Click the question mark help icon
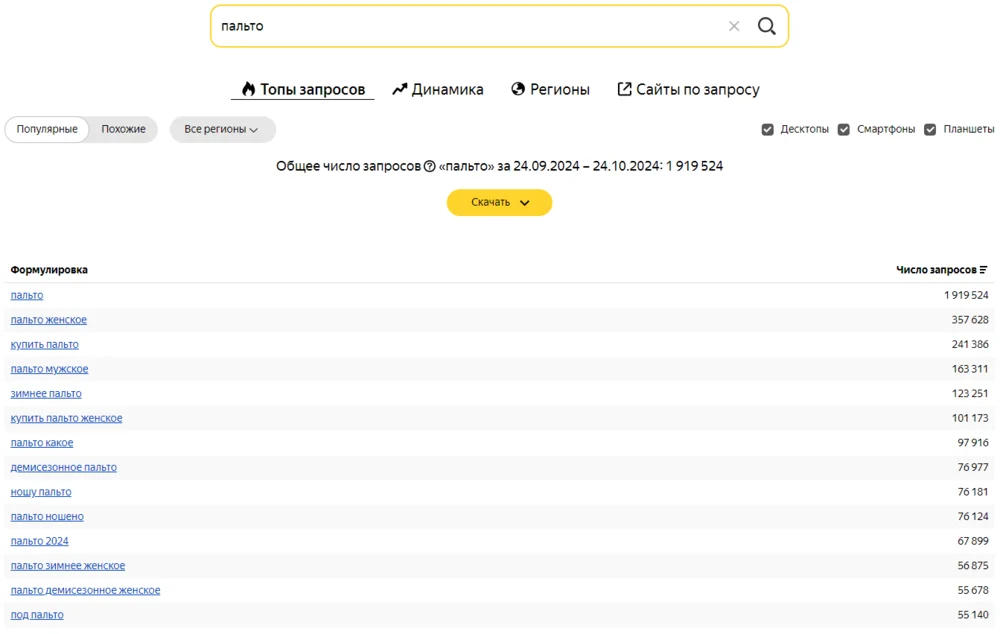 click(430, 167)
